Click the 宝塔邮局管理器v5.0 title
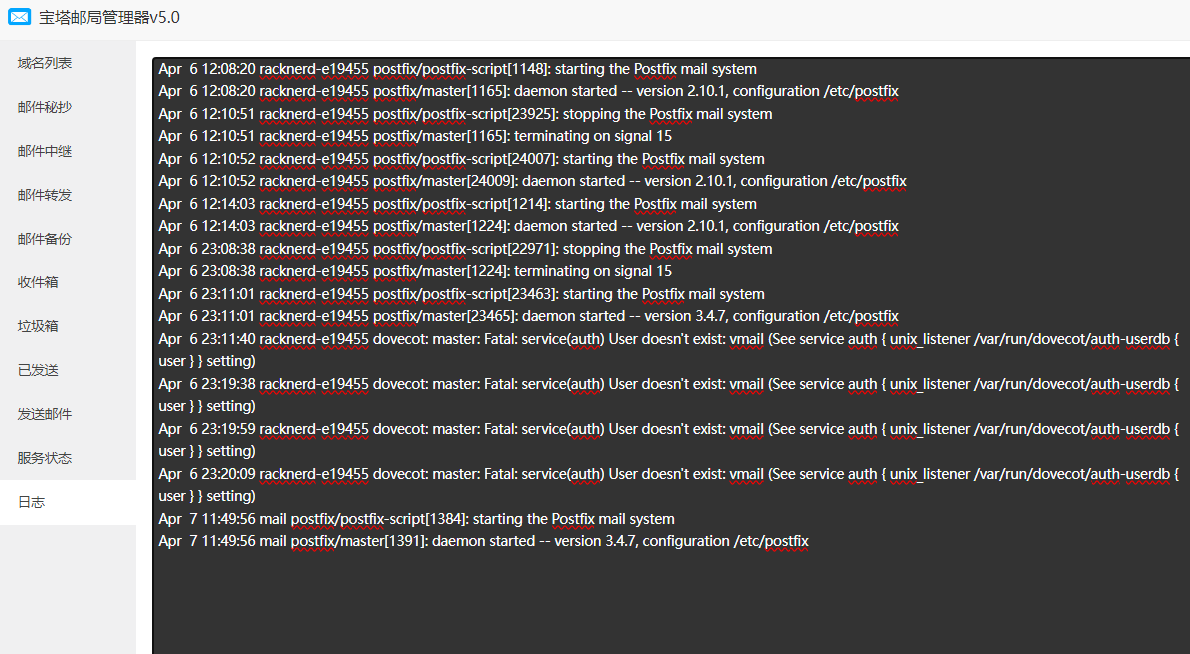 pos(109,17)
